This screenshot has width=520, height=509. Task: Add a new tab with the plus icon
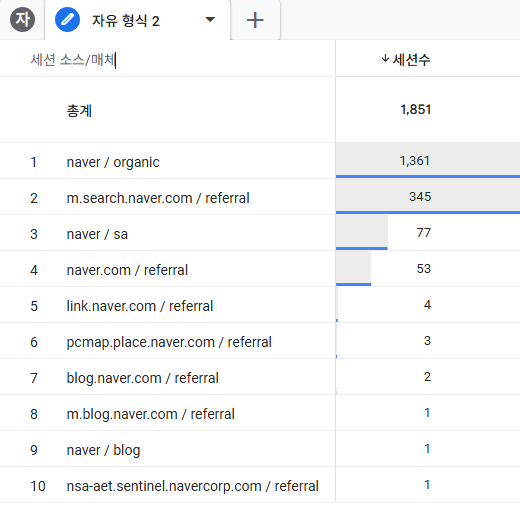tap(255, 20)
